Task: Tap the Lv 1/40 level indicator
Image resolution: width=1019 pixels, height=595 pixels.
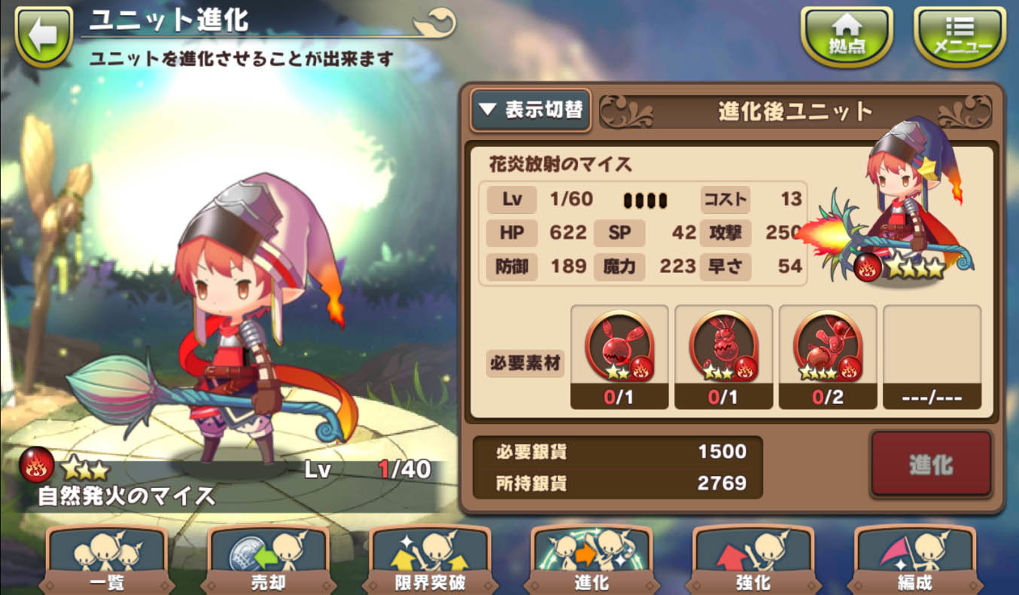Action: [368, 469]
